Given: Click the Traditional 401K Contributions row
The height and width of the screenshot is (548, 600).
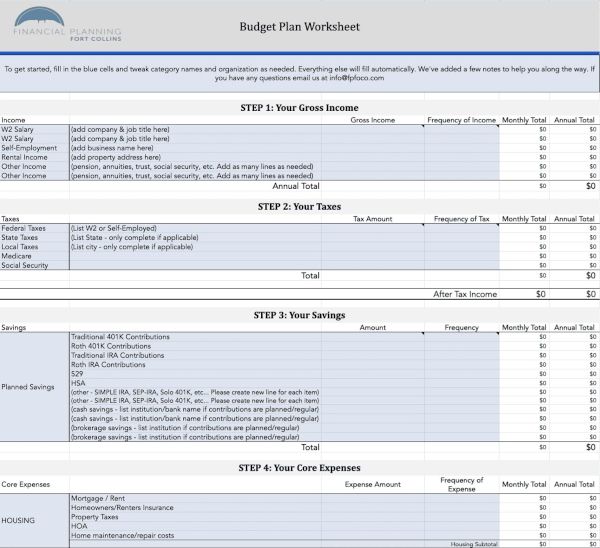Looking at the screenshot, I should [196, 337].
